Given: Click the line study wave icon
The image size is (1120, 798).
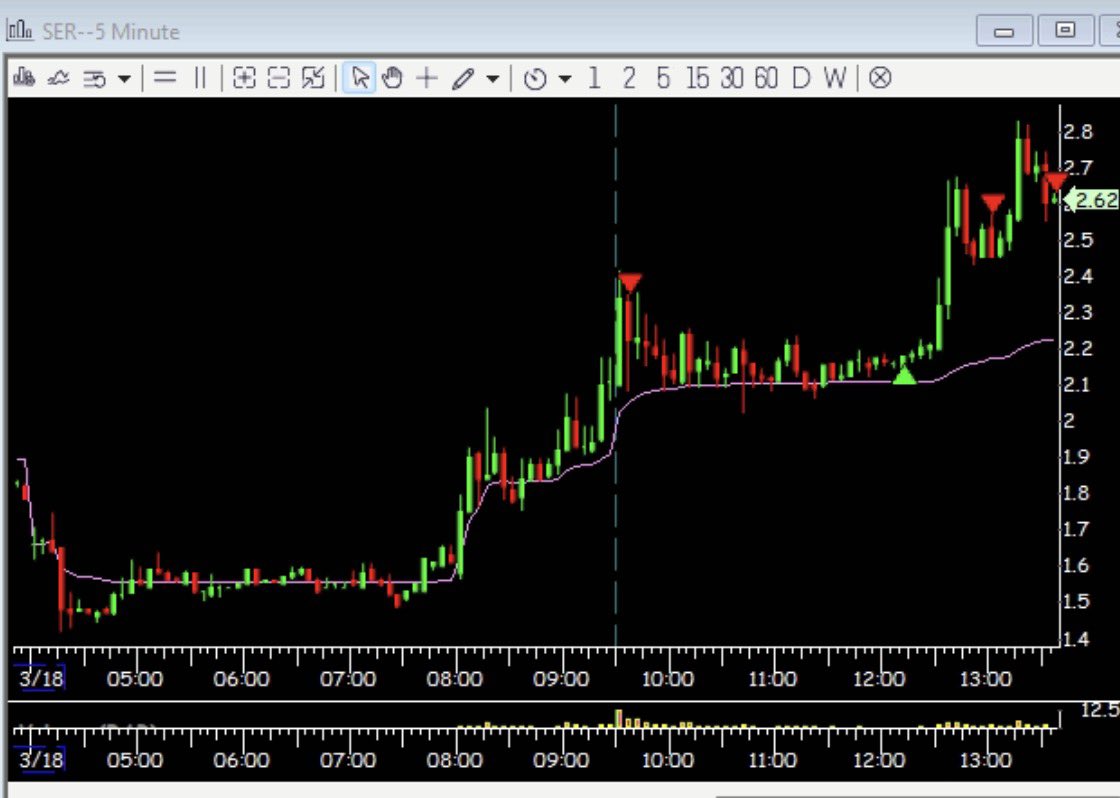Looking at the screenshot, I should (x=58, y=78).
